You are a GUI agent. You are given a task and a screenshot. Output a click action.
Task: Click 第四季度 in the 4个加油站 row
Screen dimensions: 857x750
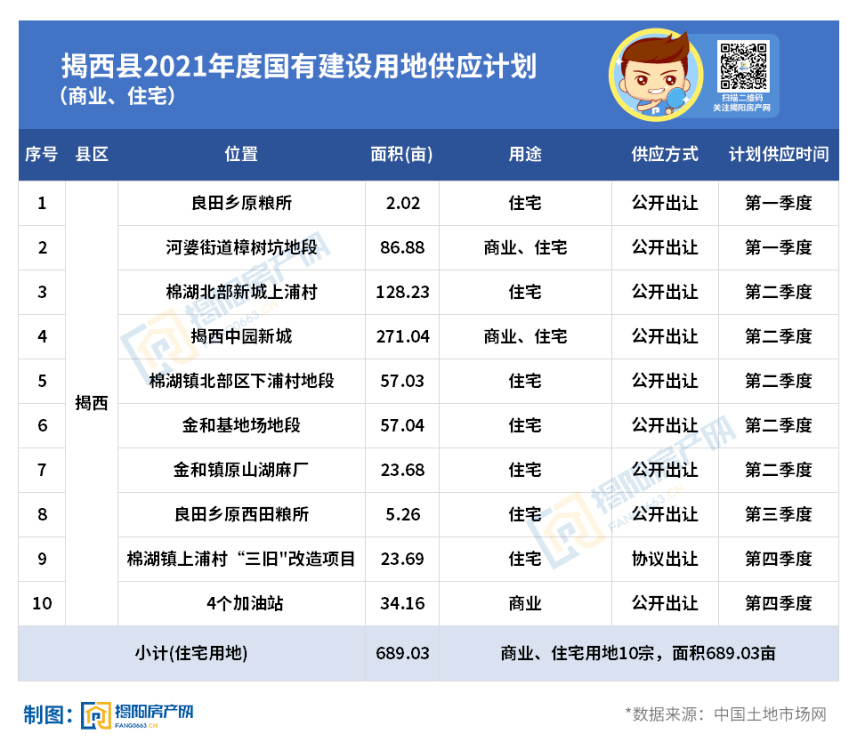[x=779, y=603]
